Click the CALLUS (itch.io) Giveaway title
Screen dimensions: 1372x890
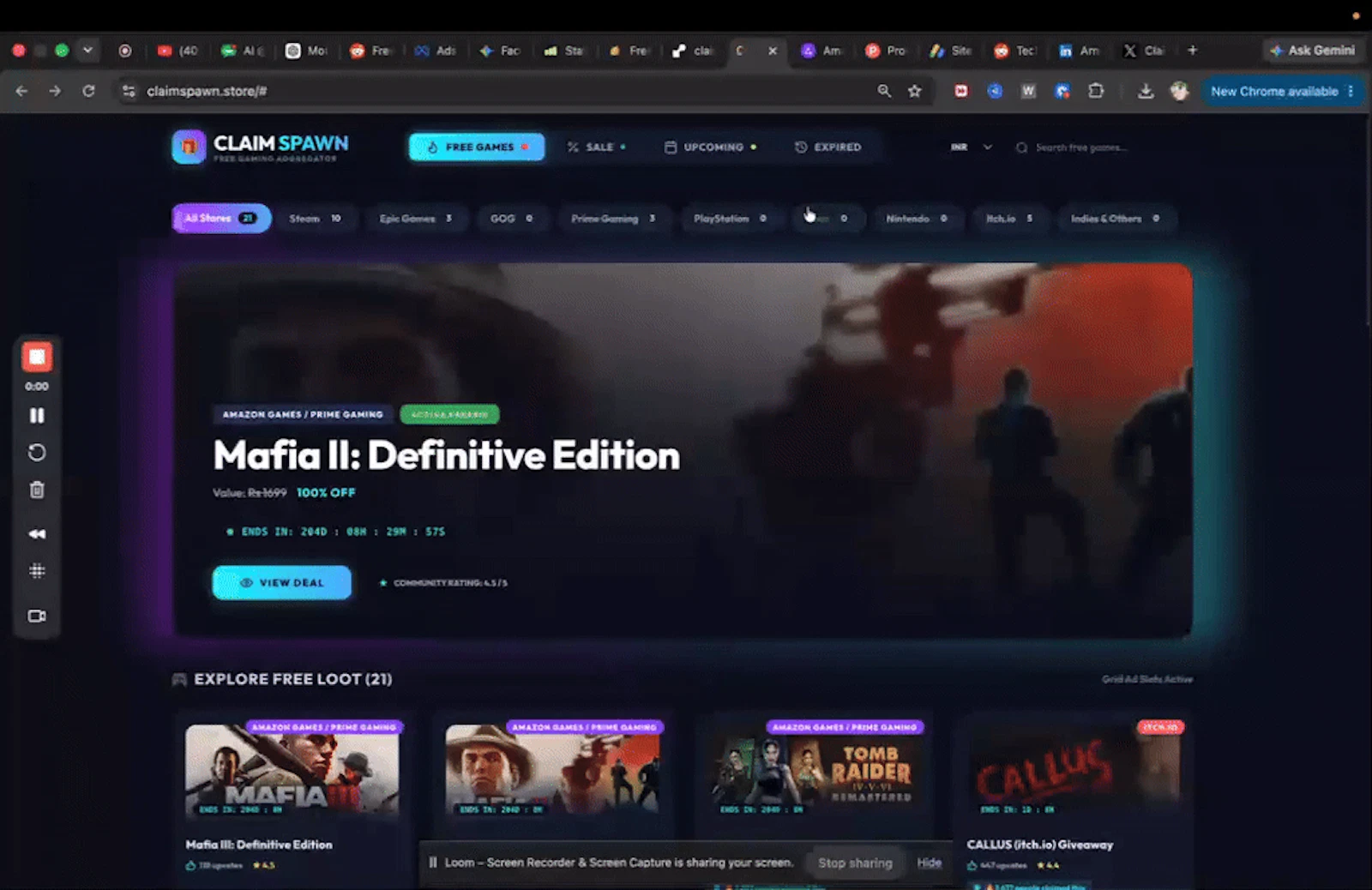(1040, 845)
